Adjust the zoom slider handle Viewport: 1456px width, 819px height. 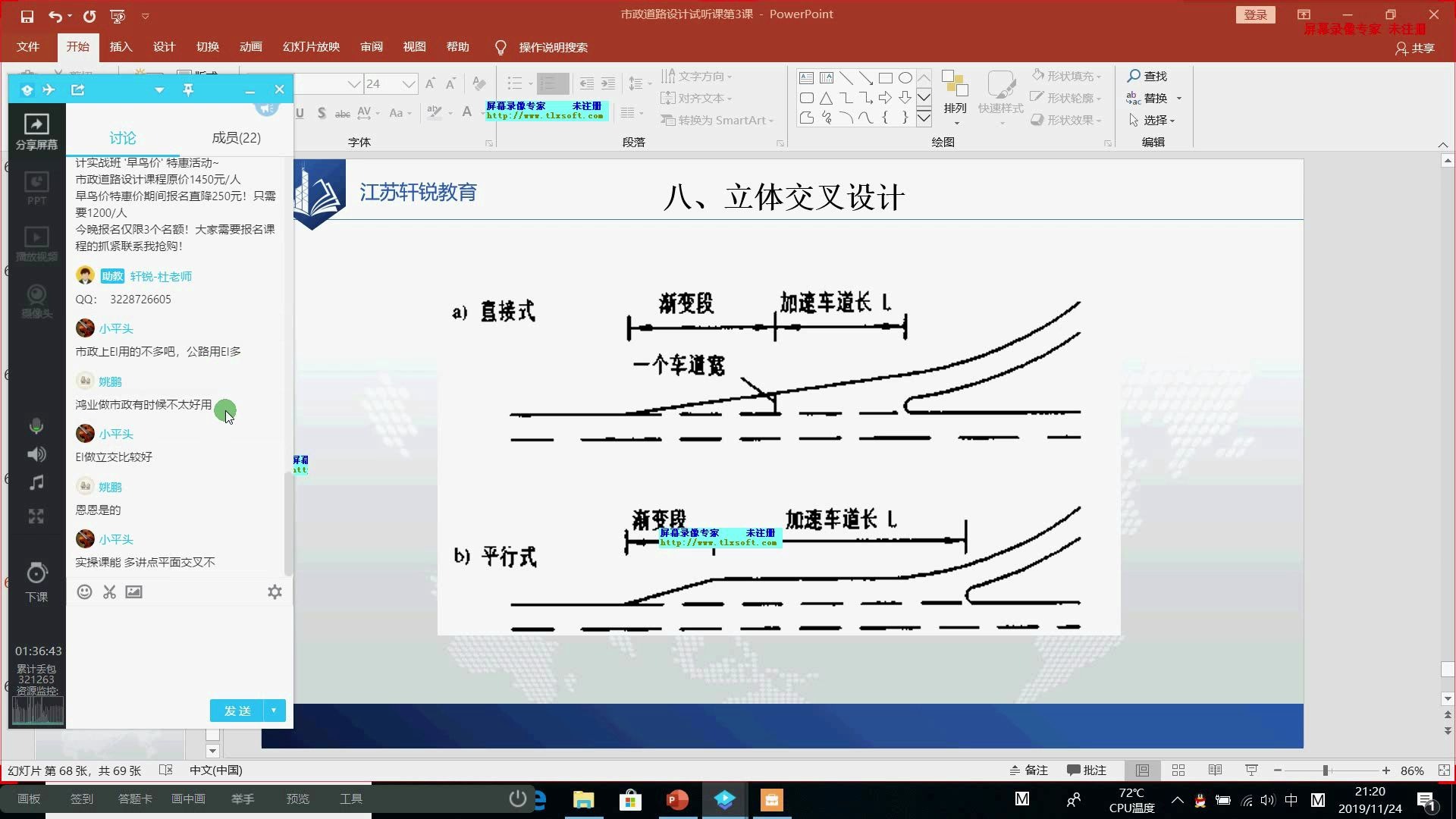(x=1326, y=770)
